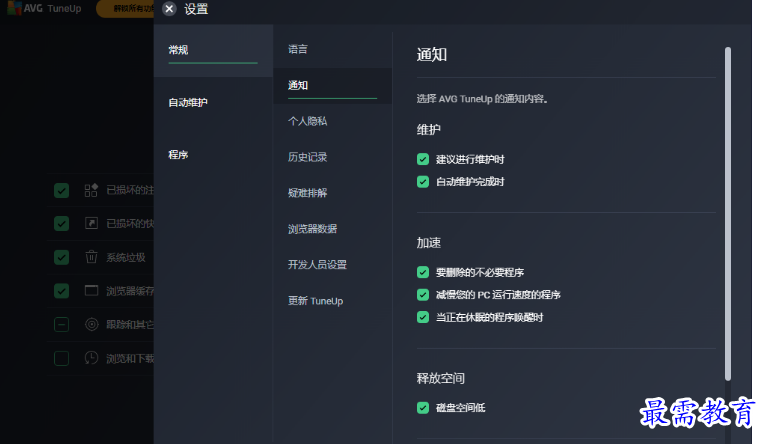Screen dimensions: 764x444
Task: Uncheck 建议进行维护时 notification
Action: [423, 159]
